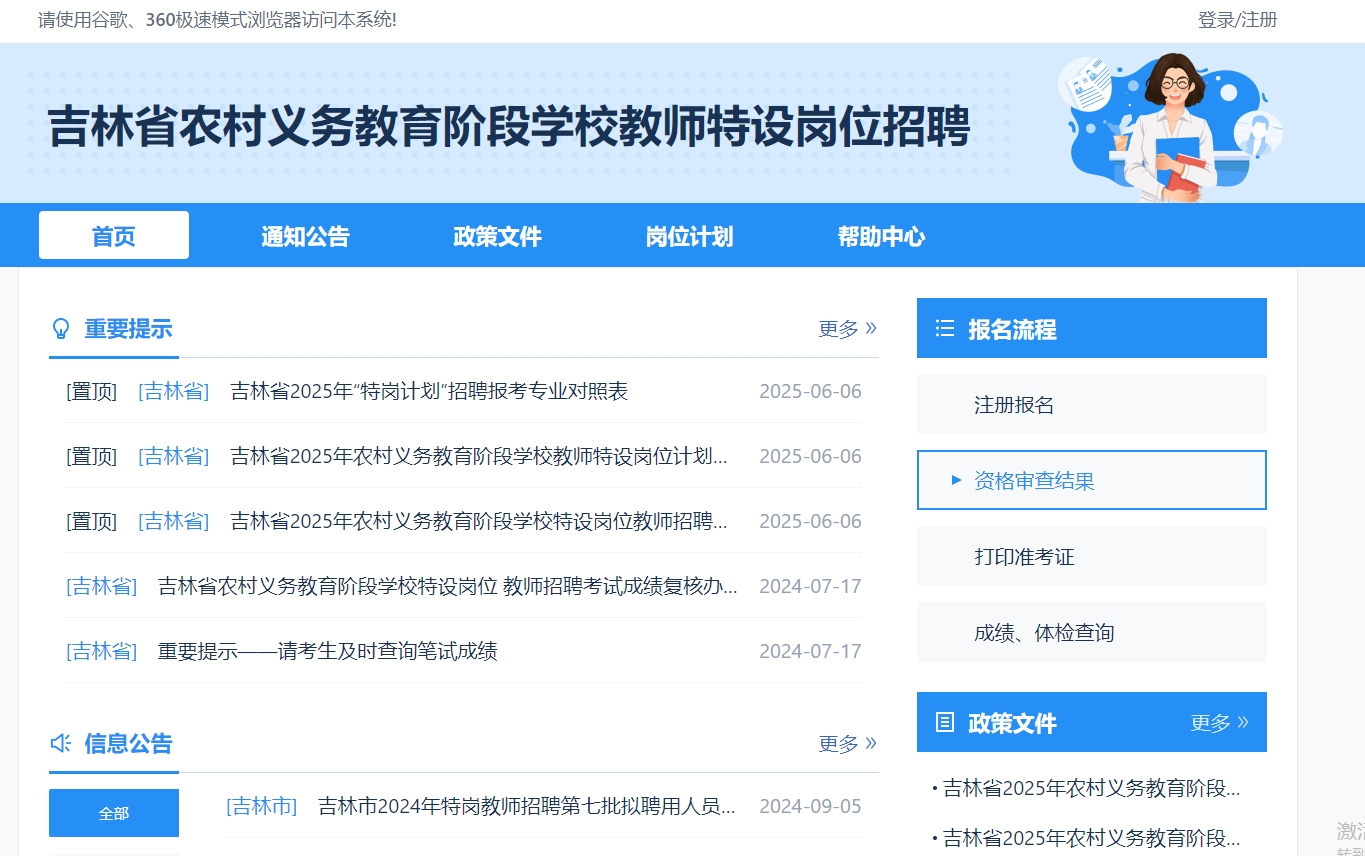Viewport: 1365px width, 856px height.
Task: Open the 注册报名 step
Action: click(1013, 404)
